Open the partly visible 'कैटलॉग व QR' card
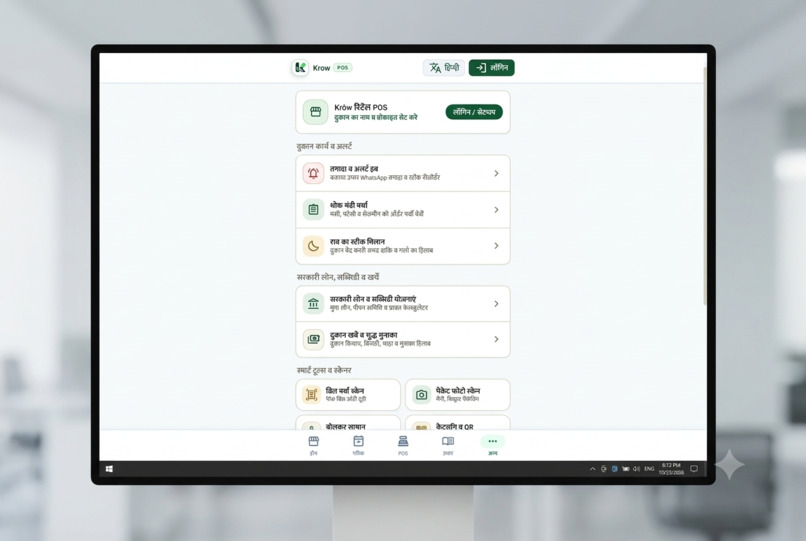This screenshot has width=806, height=541. tap(457, 423)
